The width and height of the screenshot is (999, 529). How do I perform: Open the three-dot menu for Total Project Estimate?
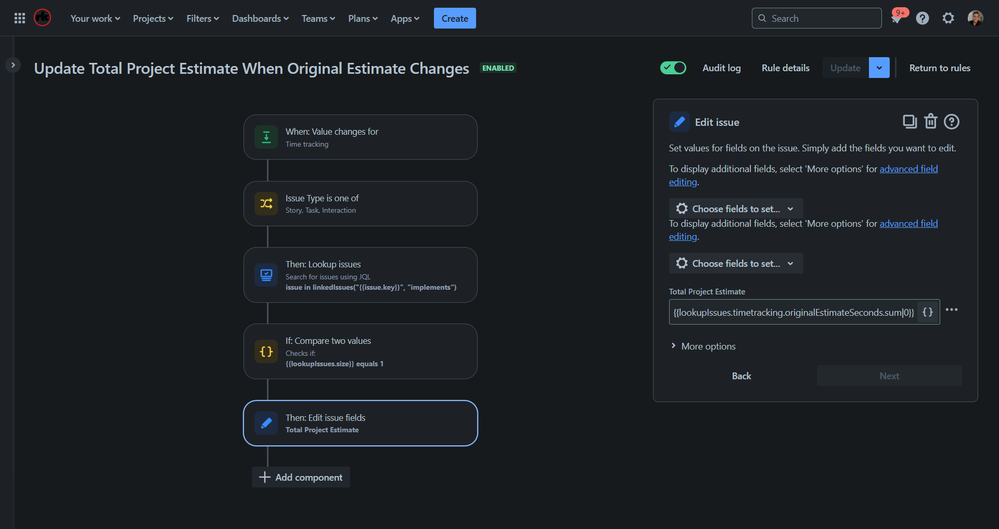click(951, 310)
